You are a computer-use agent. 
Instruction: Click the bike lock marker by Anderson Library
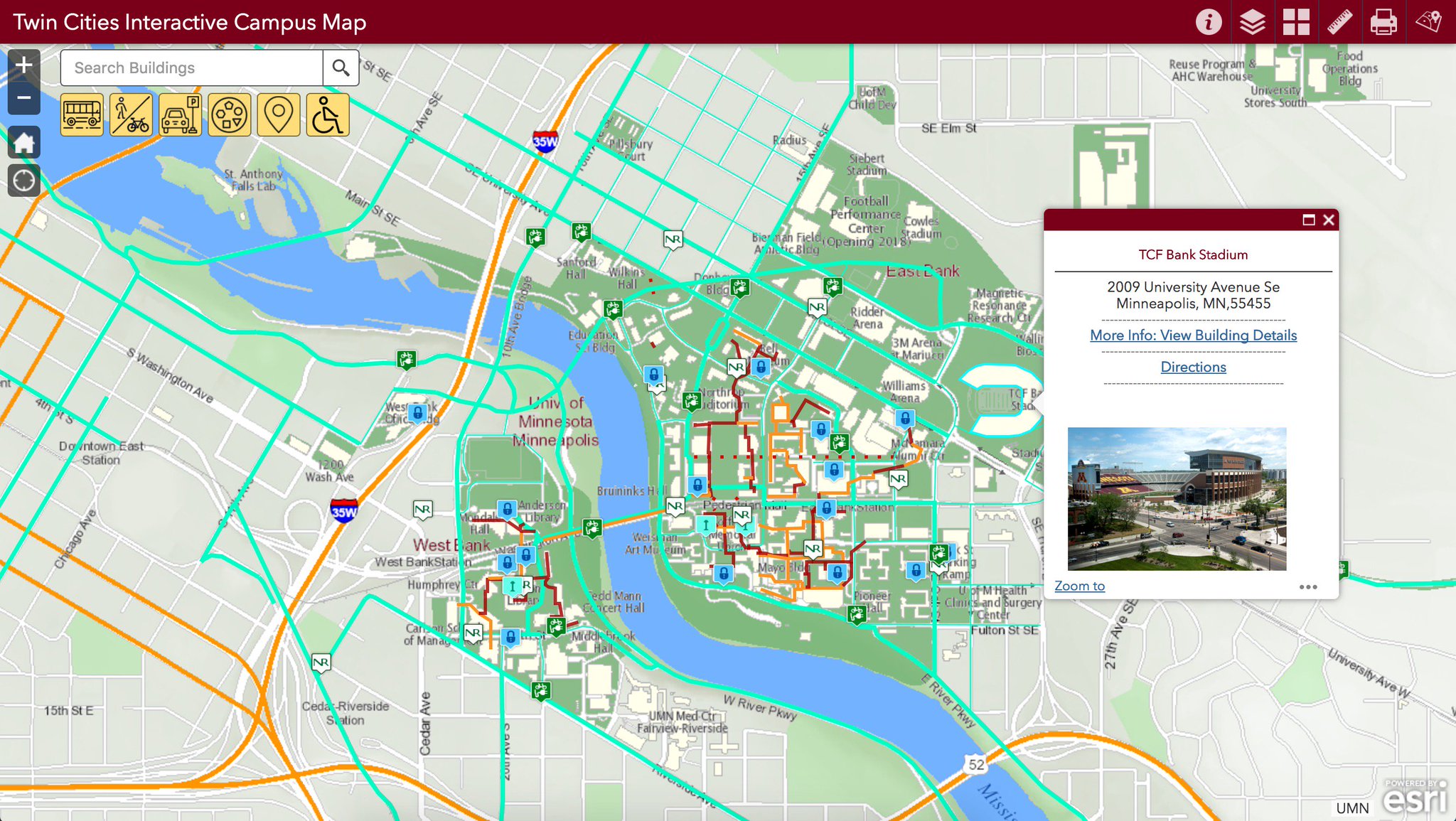click(507, 510)
